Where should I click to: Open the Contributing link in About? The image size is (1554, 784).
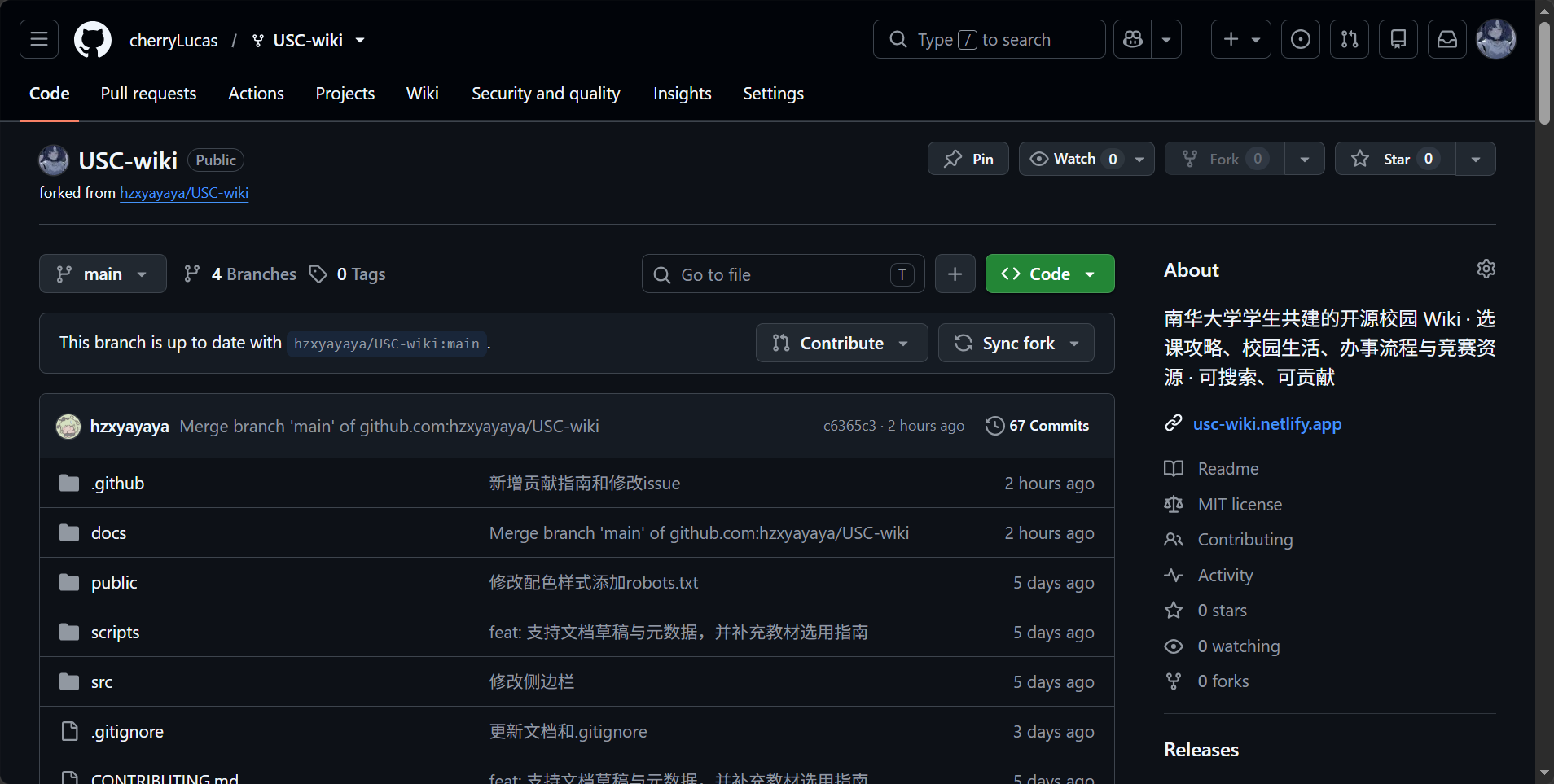click(1245, 540)
